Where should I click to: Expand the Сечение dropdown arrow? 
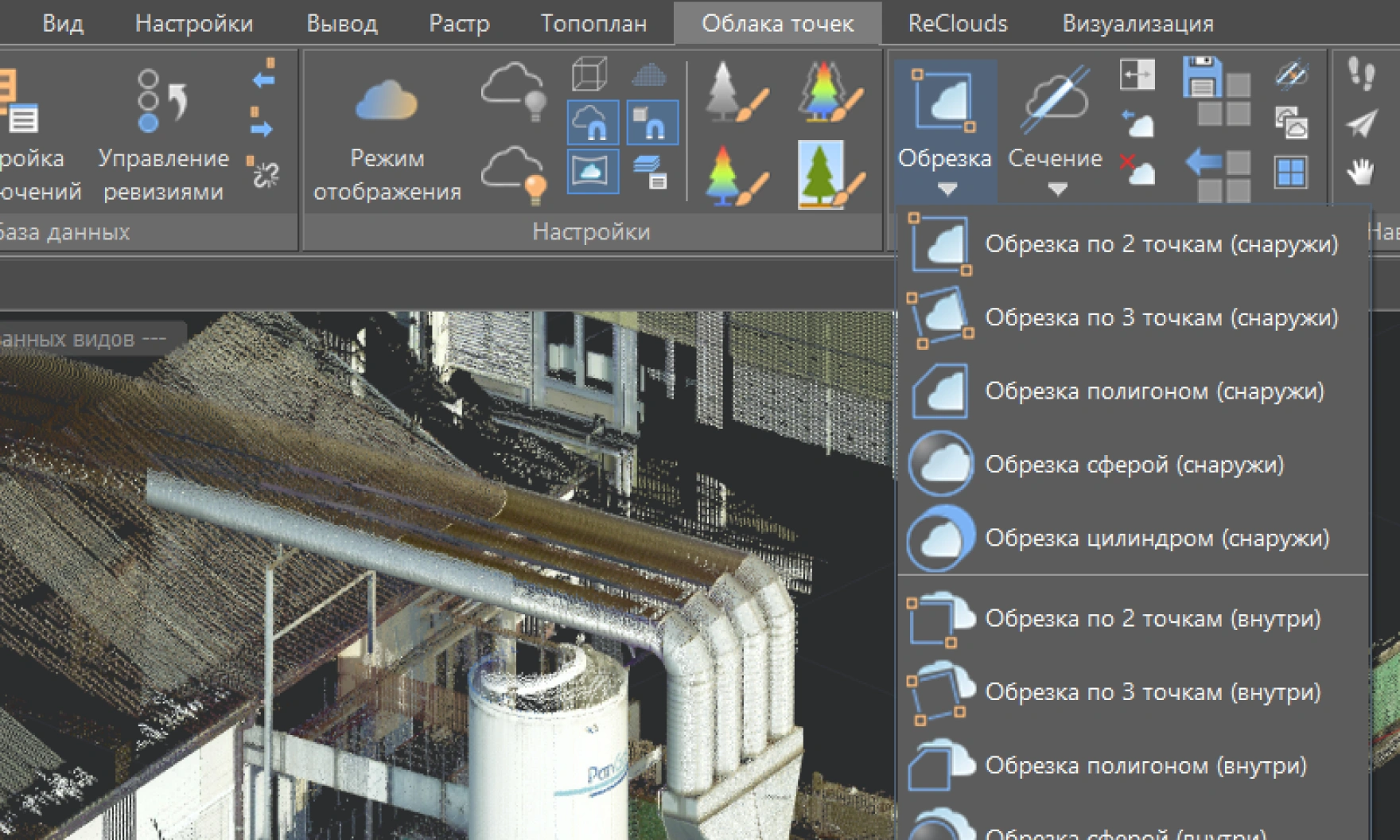(x=1056, y=189)
